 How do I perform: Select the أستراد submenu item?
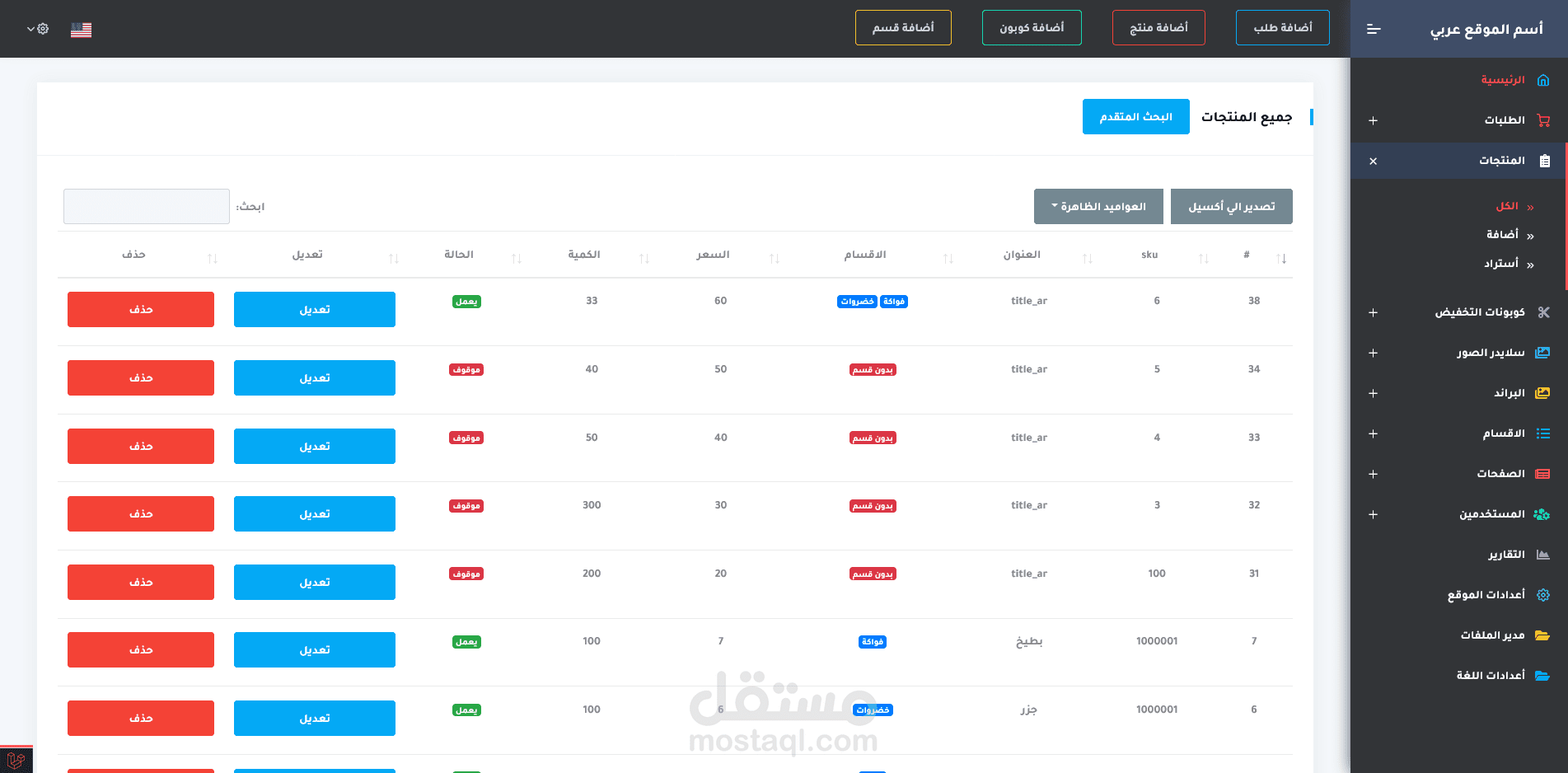[1501, 264]
